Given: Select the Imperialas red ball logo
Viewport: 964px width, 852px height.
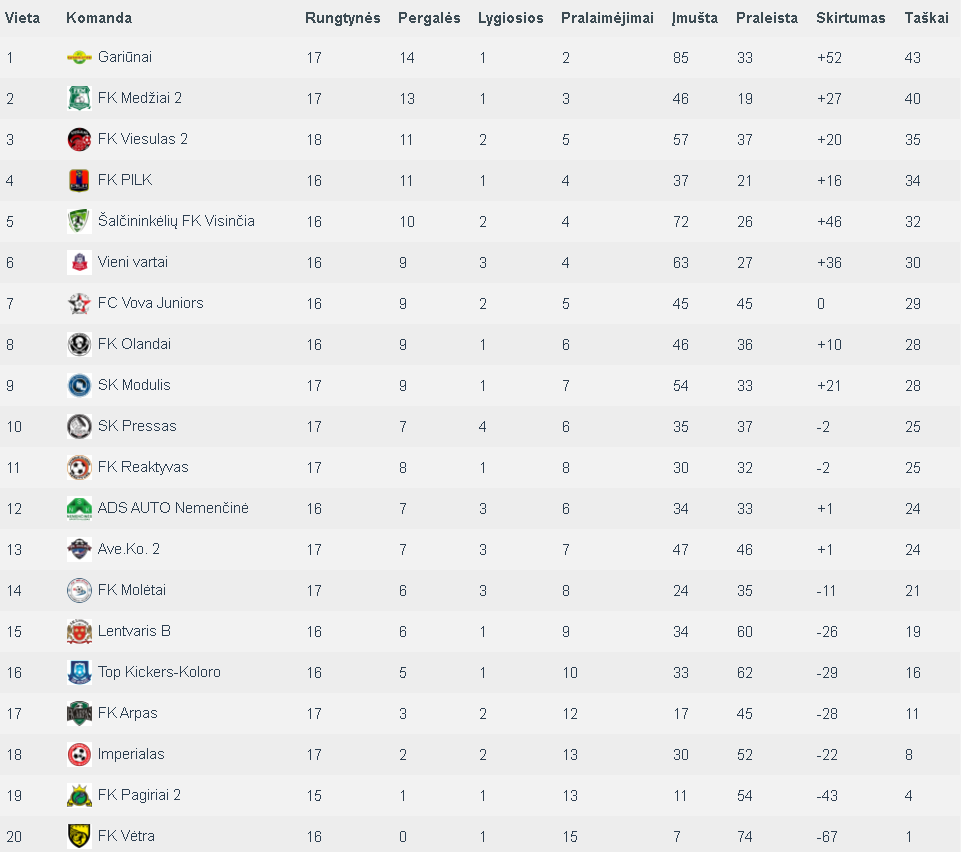Looking at the screenshot, I should pos(79,754).
